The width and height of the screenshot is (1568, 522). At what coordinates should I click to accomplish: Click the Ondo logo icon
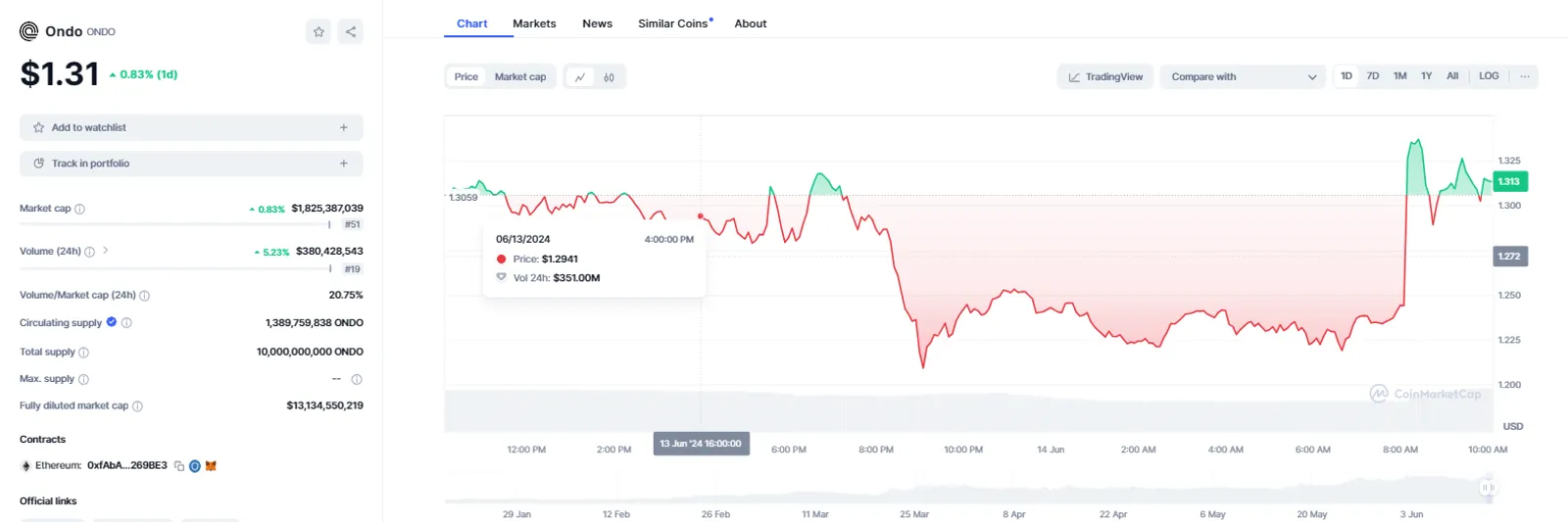(29, 31)
